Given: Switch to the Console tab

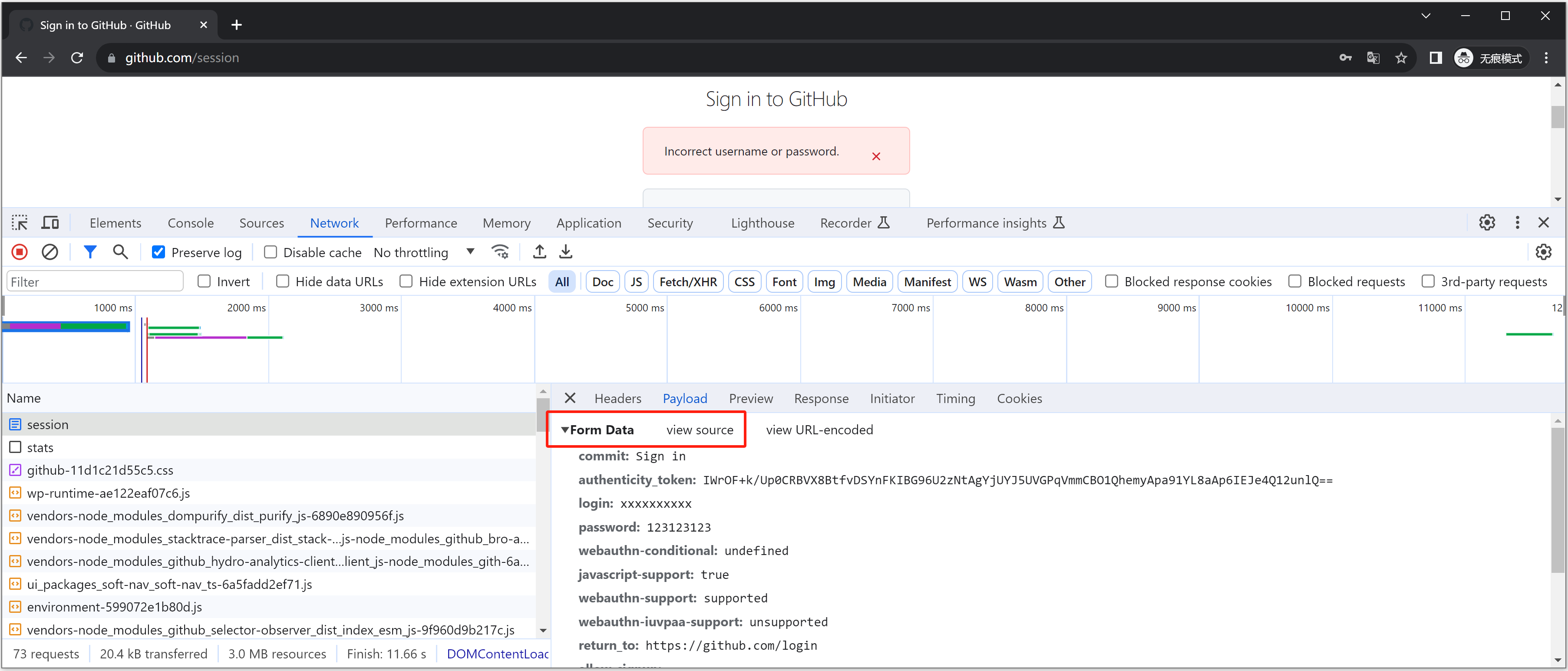Looking at the screenshot, I should [191, 223].
